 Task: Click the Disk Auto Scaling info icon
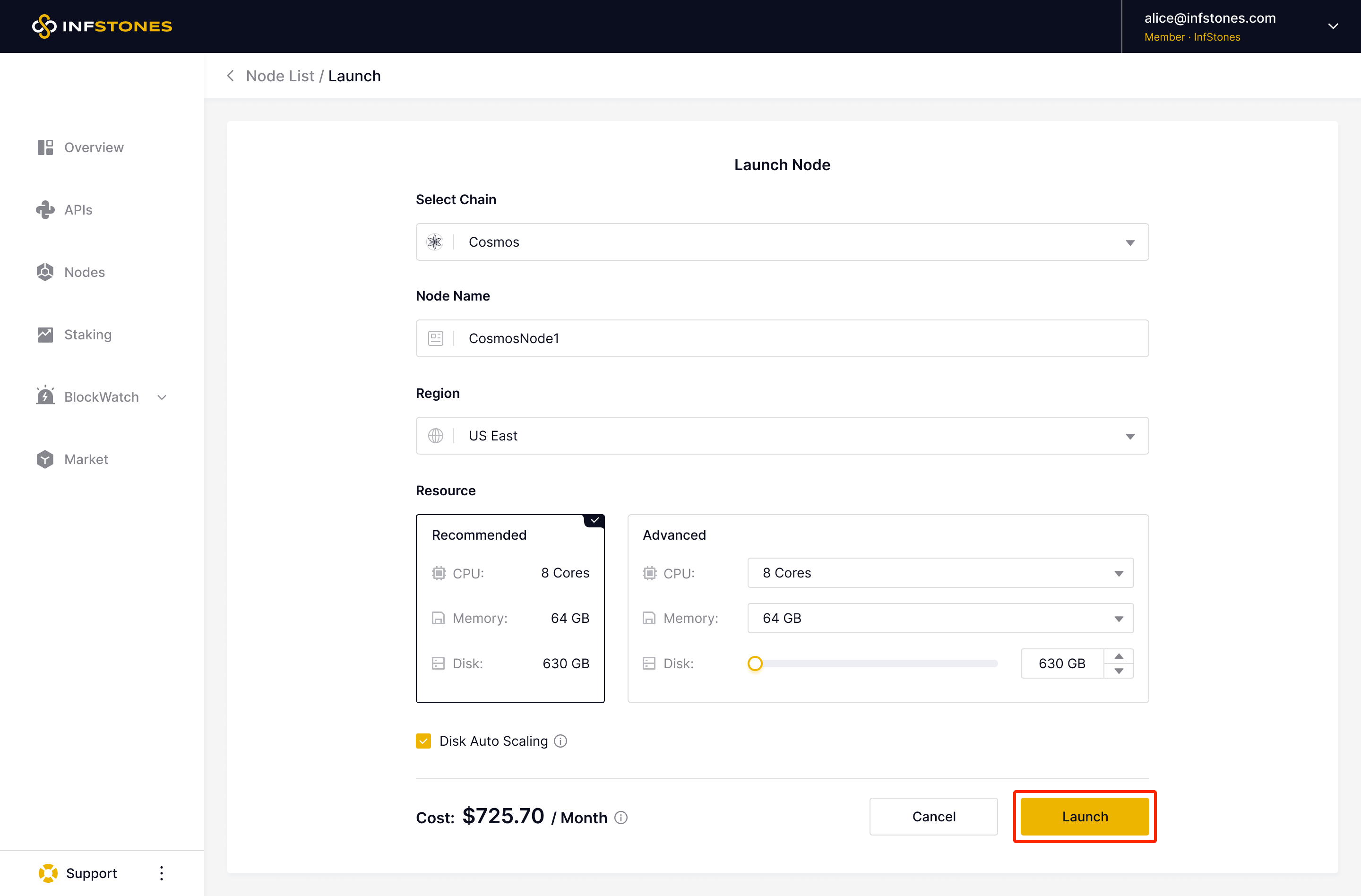pos(560,741)
